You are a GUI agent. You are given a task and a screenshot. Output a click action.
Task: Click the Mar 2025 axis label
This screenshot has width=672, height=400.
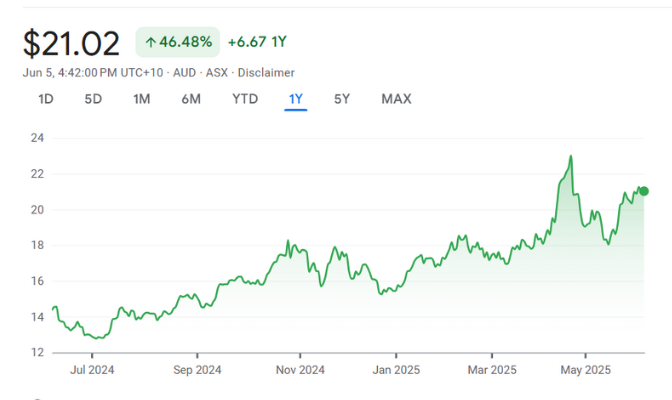click(491, 368)
